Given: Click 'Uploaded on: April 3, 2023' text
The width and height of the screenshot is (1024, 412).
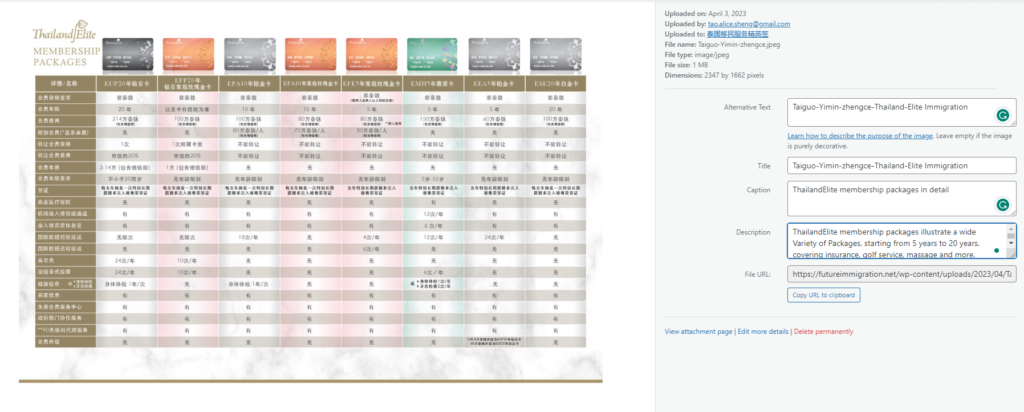Looking at the screenshot, I should (x=705, y=14).
